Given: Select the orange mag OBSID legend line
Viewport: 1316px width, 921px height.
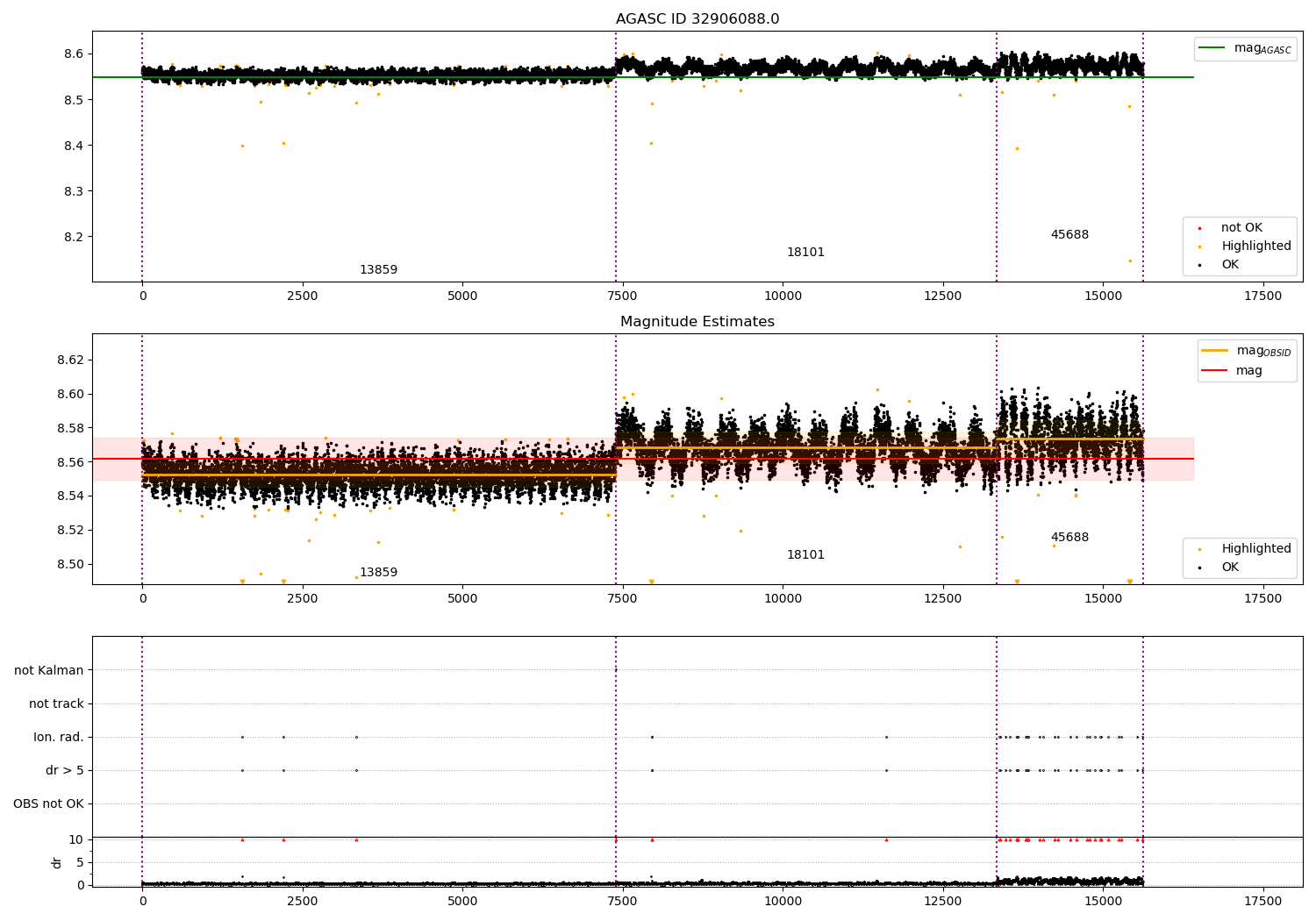Looking at the screenshot, I should tap(1214, 351).
